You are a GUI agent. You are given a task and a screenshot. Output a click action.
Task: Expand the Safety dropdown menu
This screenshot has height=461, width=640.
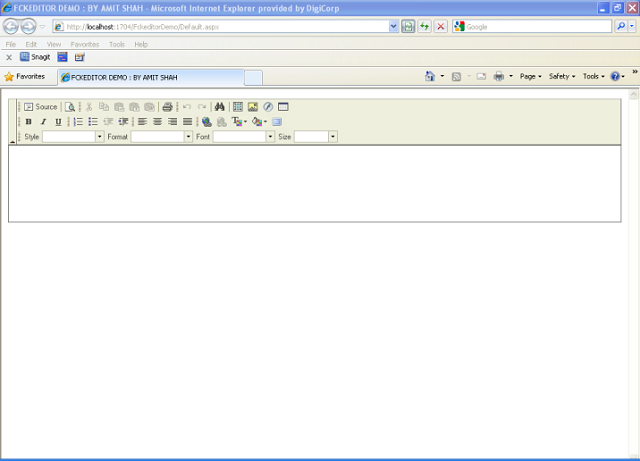[x=562, y=76]
